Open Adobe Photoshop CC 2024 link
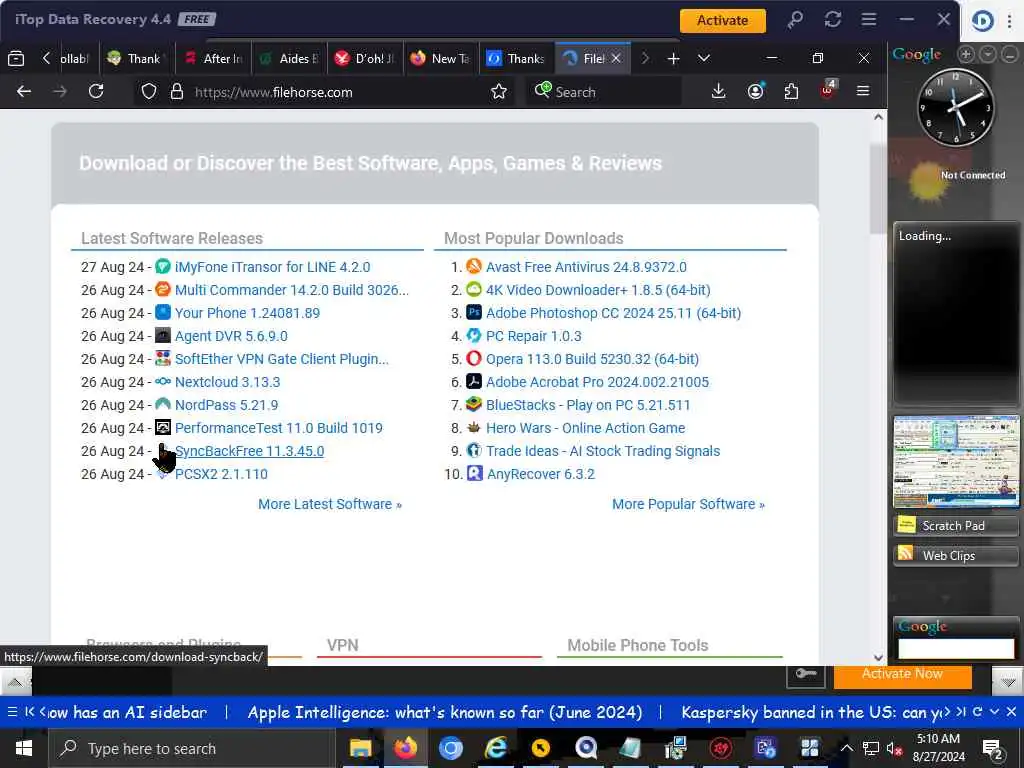 pyautogui.click(x=613, y=313)
